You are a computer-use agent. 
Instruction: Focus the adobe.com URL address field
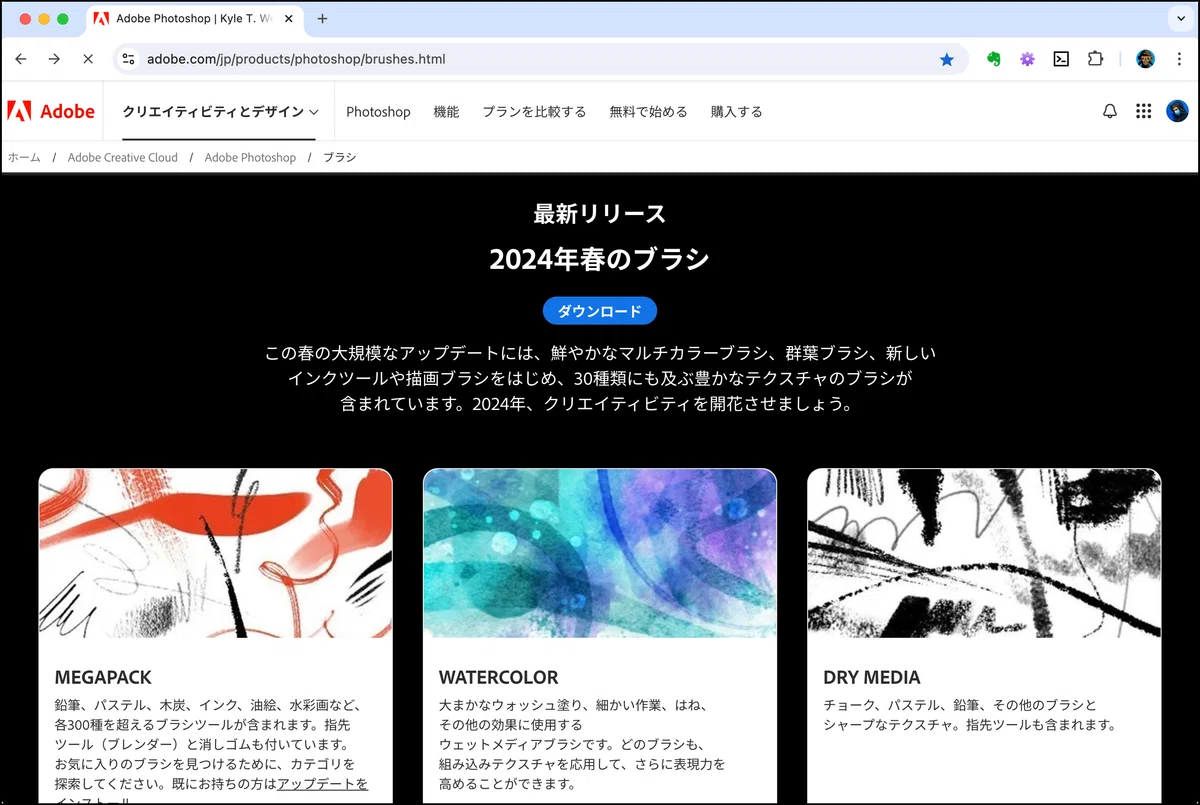tap(540, 59)
